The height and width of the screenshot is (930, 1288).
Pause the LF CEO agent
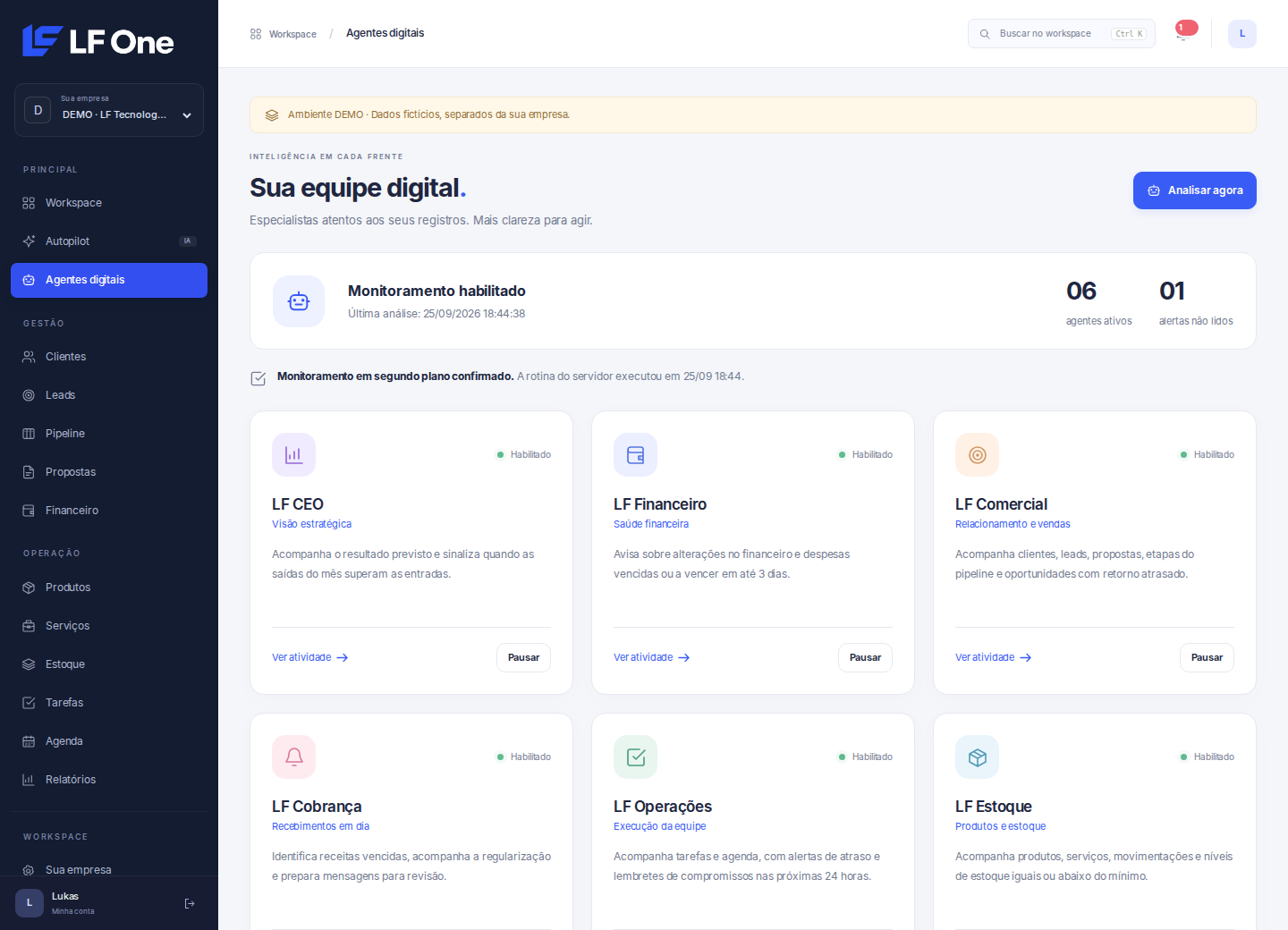523,657
